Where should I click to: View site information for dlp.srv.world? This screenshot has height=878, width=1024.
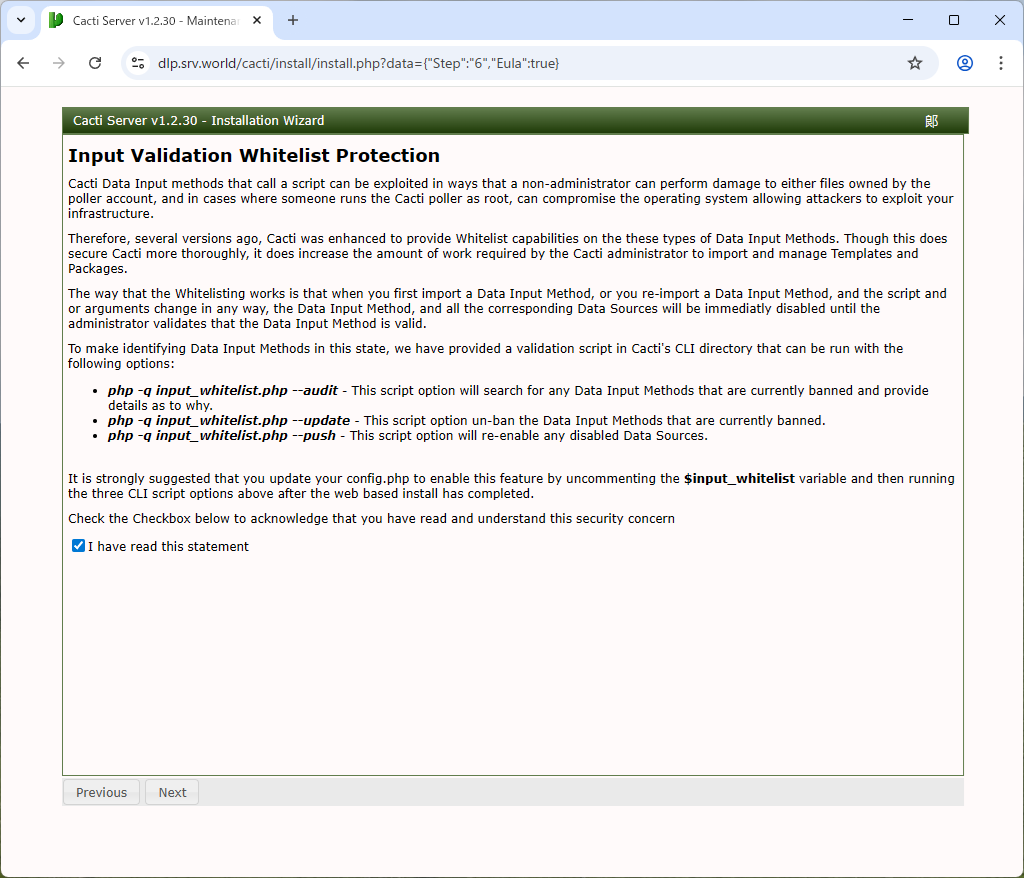pos(138,63)
